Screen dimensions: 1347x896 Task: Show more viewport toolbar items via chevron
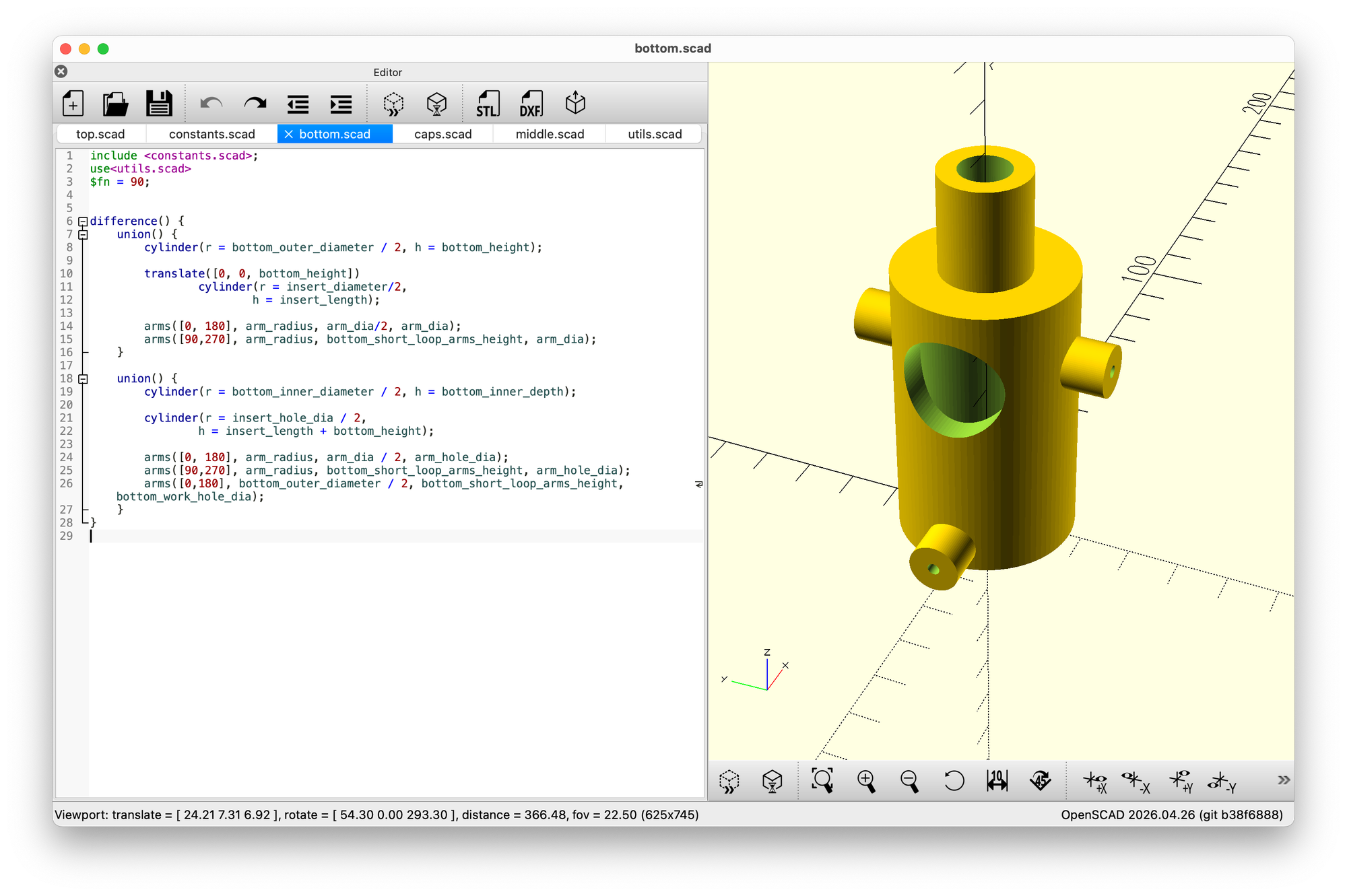point(1284,780)
